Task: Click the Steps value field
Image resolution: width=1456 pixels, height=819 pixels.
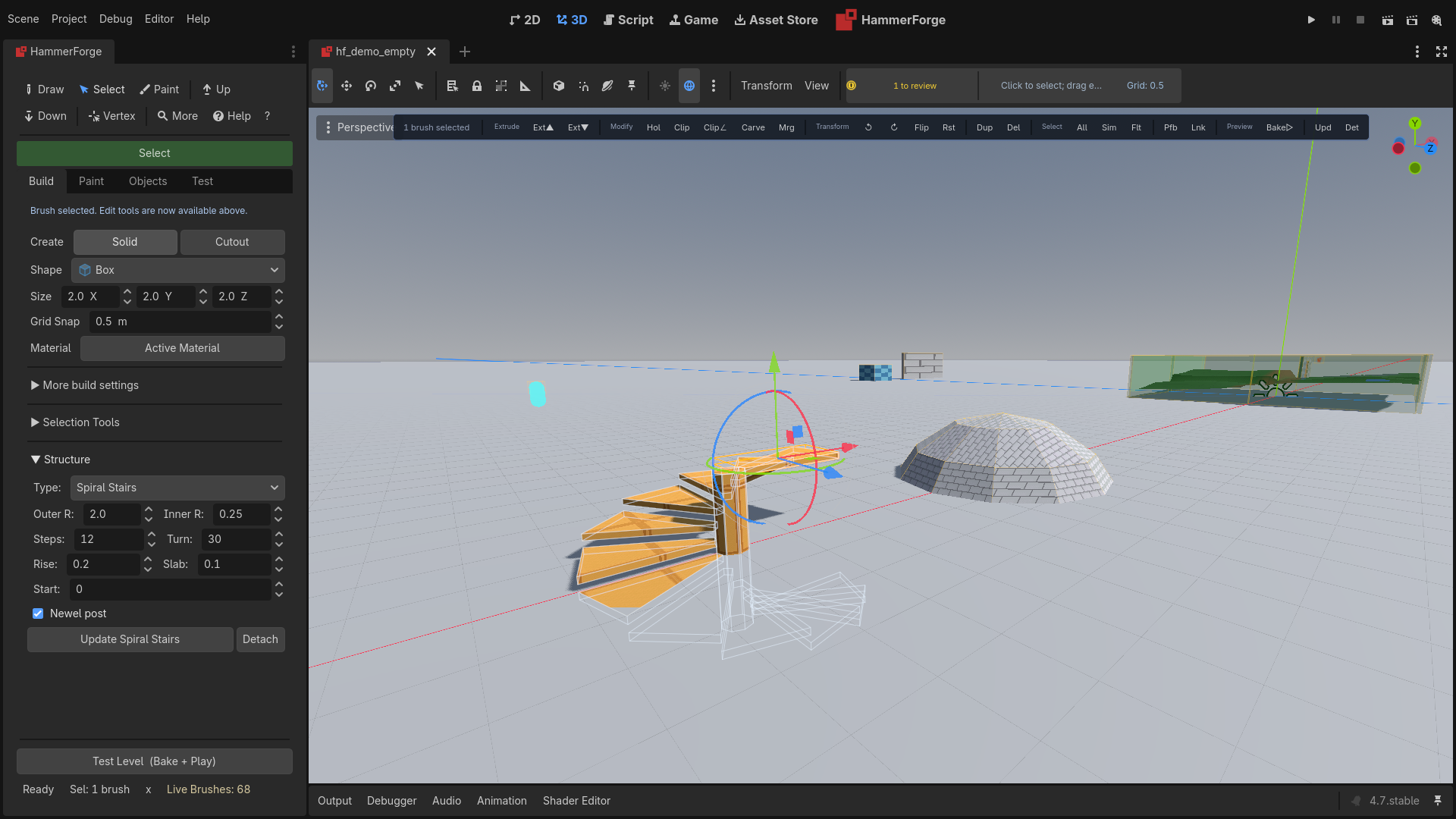Action: [x=108, y=539]
